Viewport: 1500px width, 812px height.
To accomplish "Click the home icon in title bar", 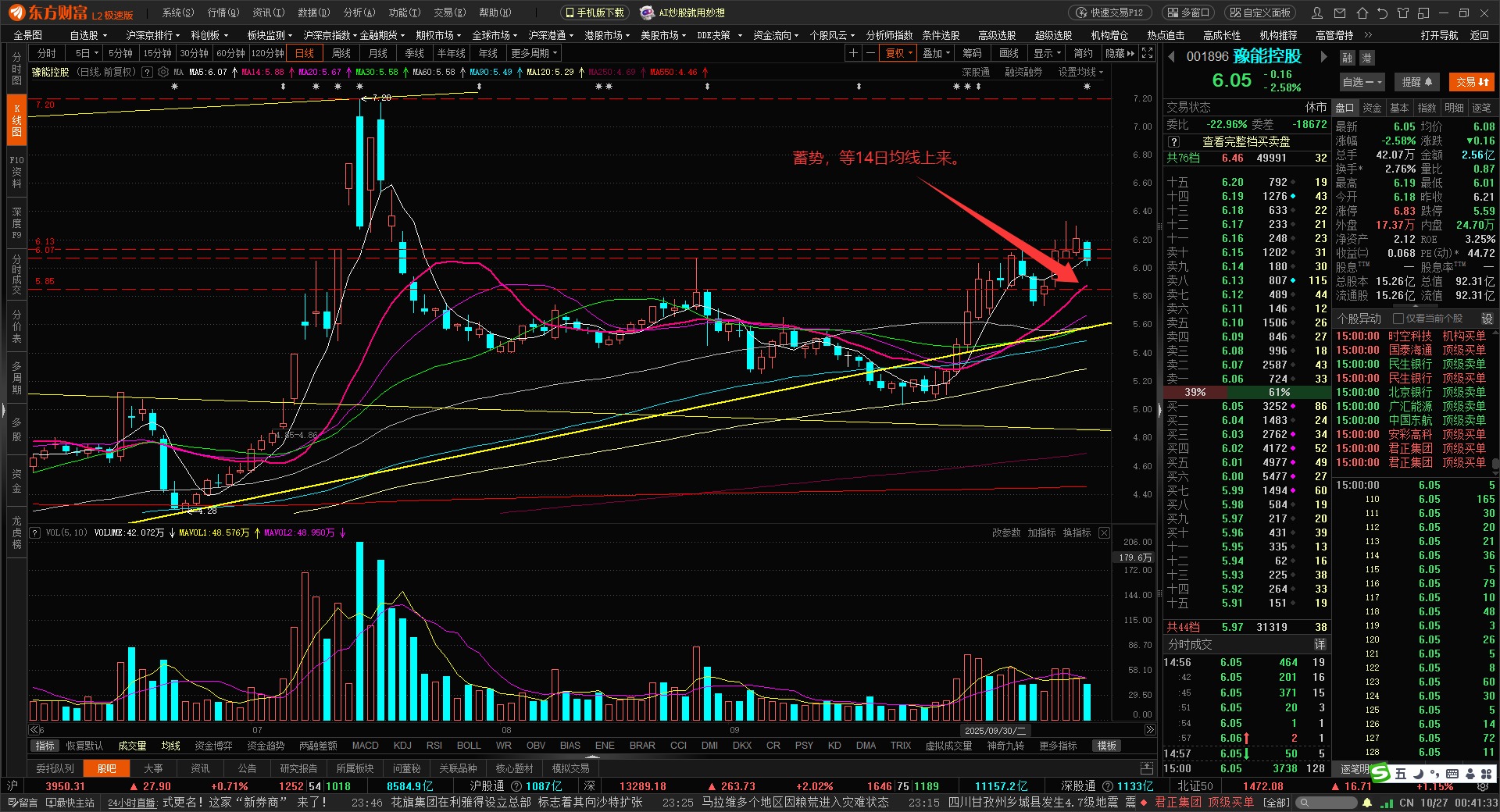I will [x=1362, y=13].
